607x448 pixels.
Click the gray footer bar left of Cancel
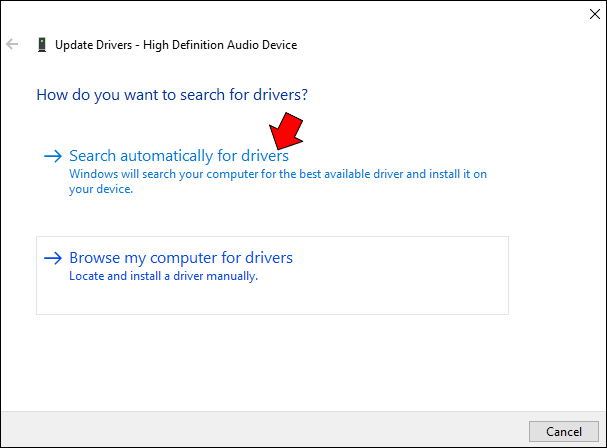point(263,431)
